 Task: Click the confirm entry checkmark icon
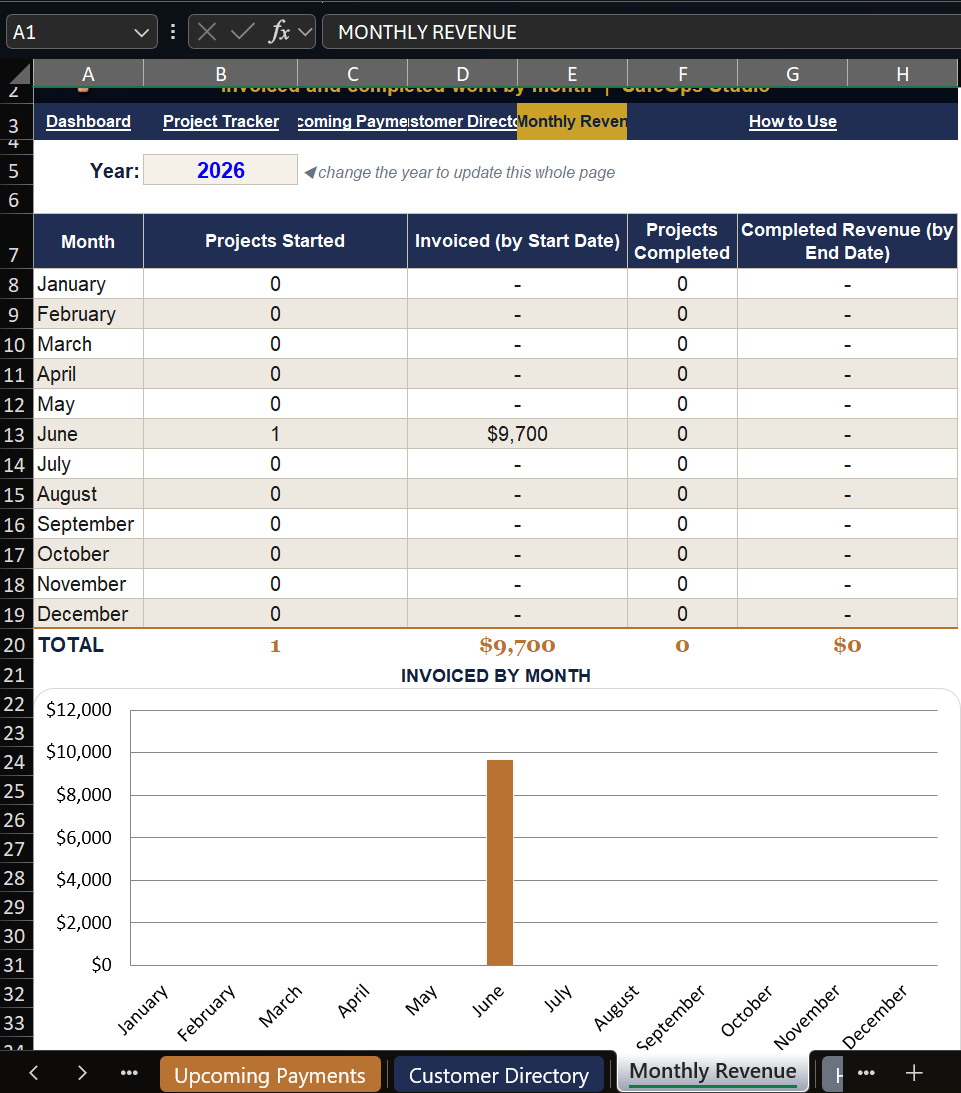243,32
